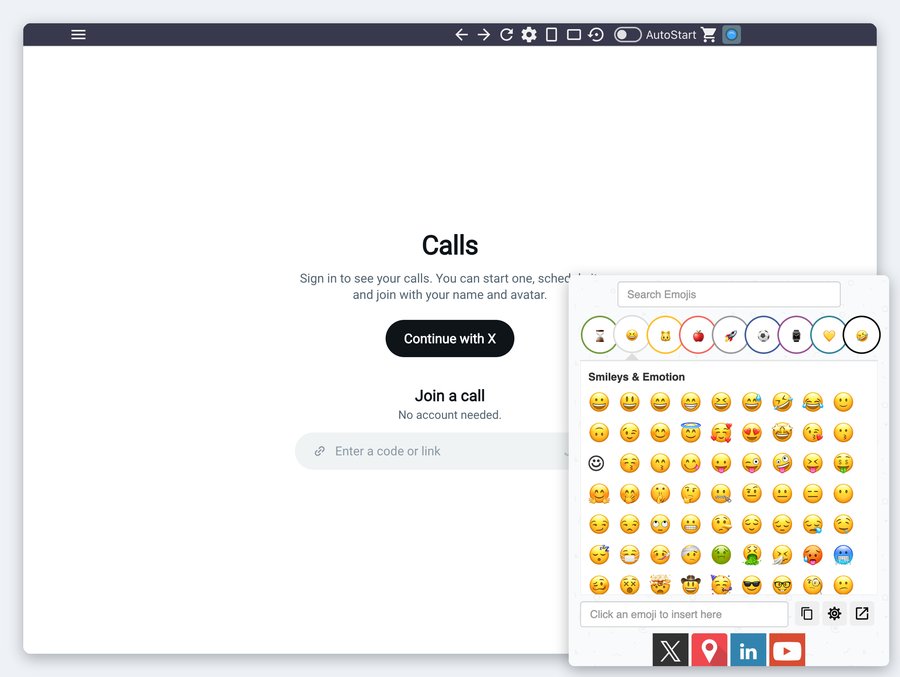Insert the heart eyes emoji
This screenshot has width=900, height=677.
click(x=751, y=432)
